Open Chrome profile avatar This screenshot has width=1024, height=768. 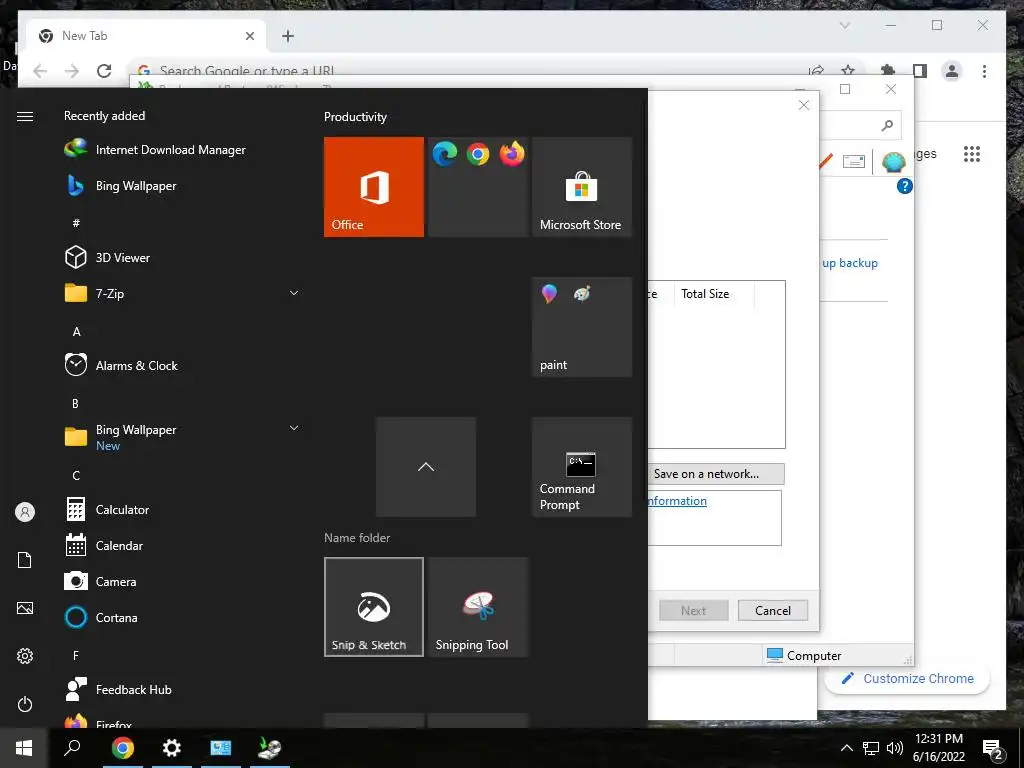click(x=952, y=71)
